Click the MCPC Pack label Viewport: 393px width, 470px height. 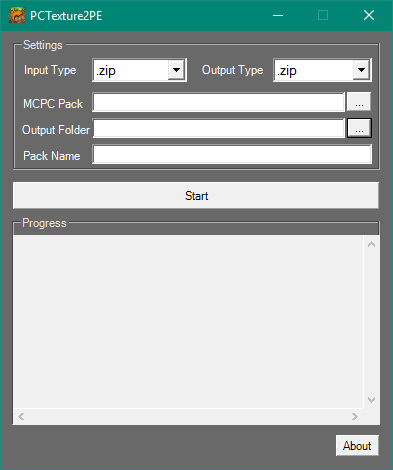pos(53,104)
